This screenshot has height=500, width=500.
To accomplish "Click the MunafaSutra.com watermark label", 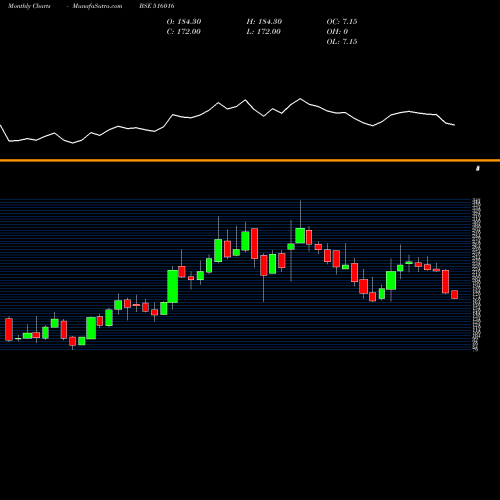I will pos(97,6).
